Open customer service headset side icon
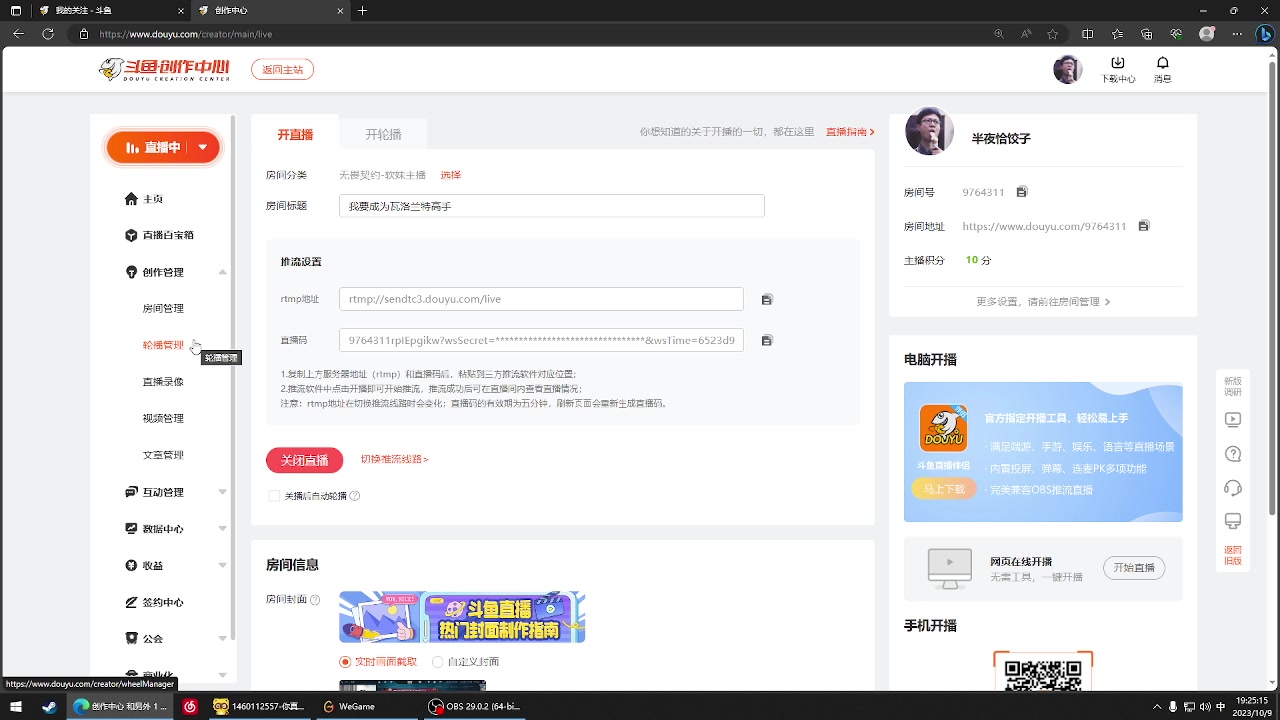 (1233, 488)
